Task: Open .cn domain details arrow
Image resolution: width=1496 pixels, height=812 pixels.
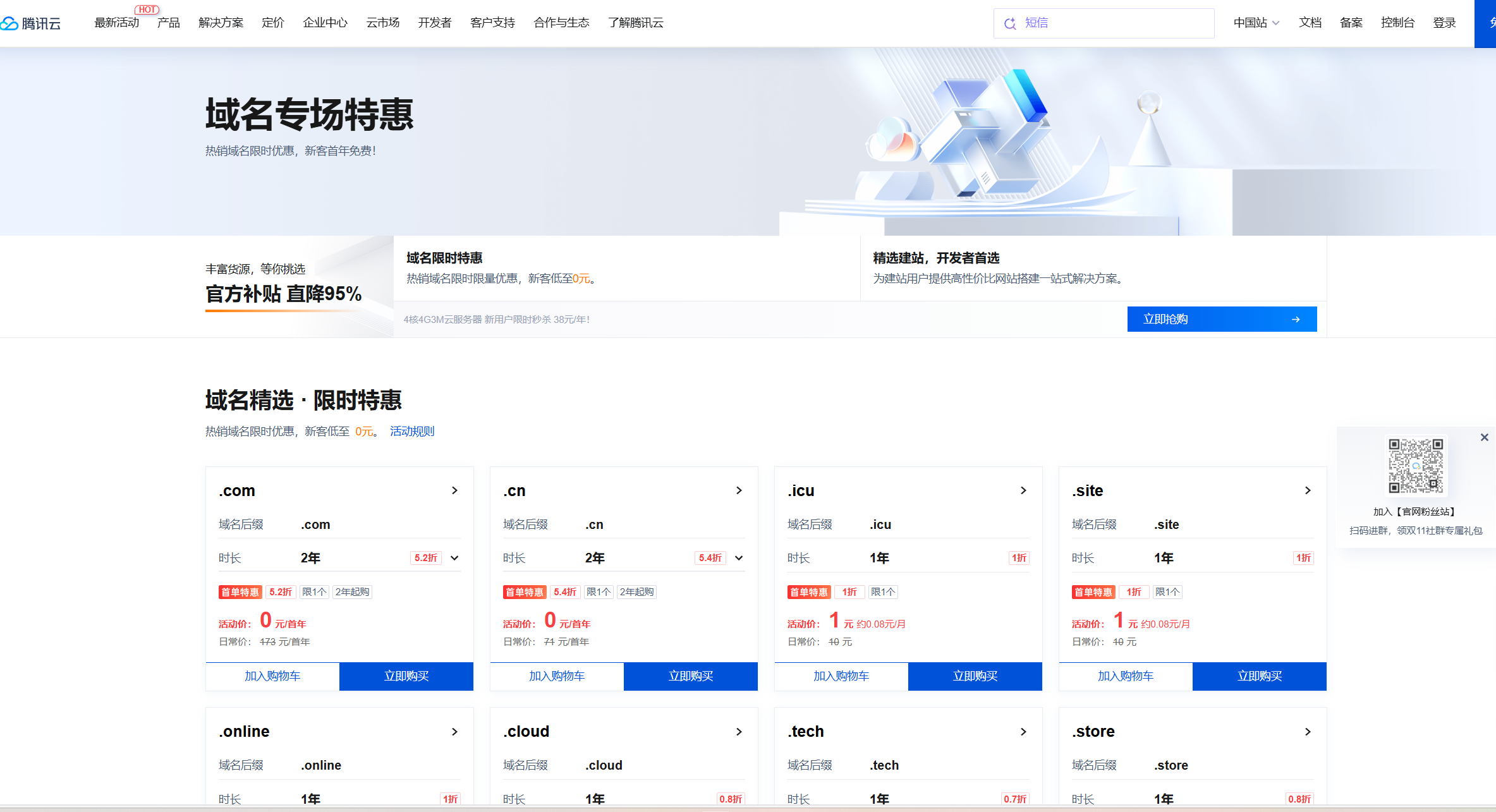Action: pos(739,490)
